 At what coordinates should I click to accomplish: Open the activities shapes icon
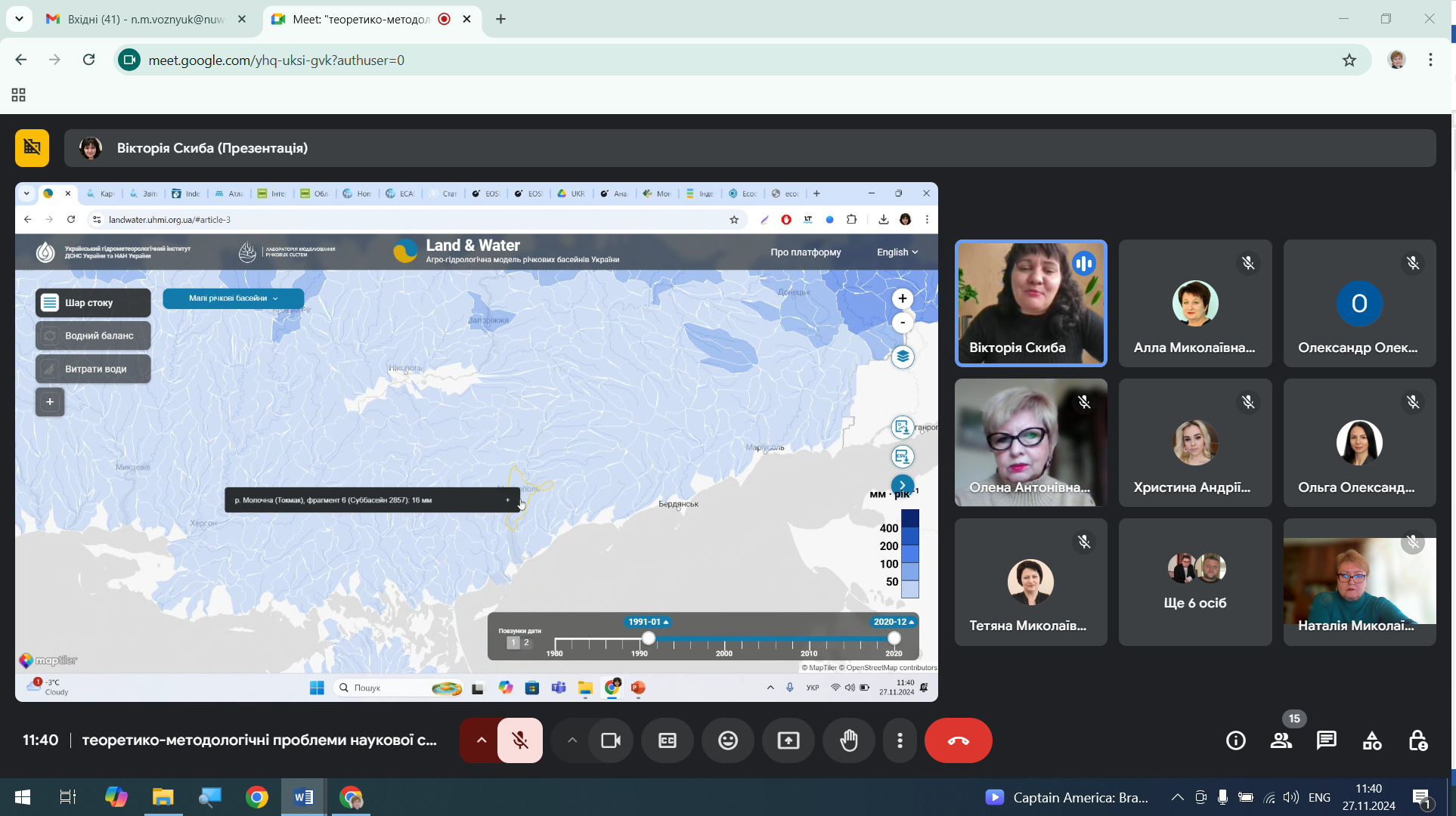[x=1371, y=740]
